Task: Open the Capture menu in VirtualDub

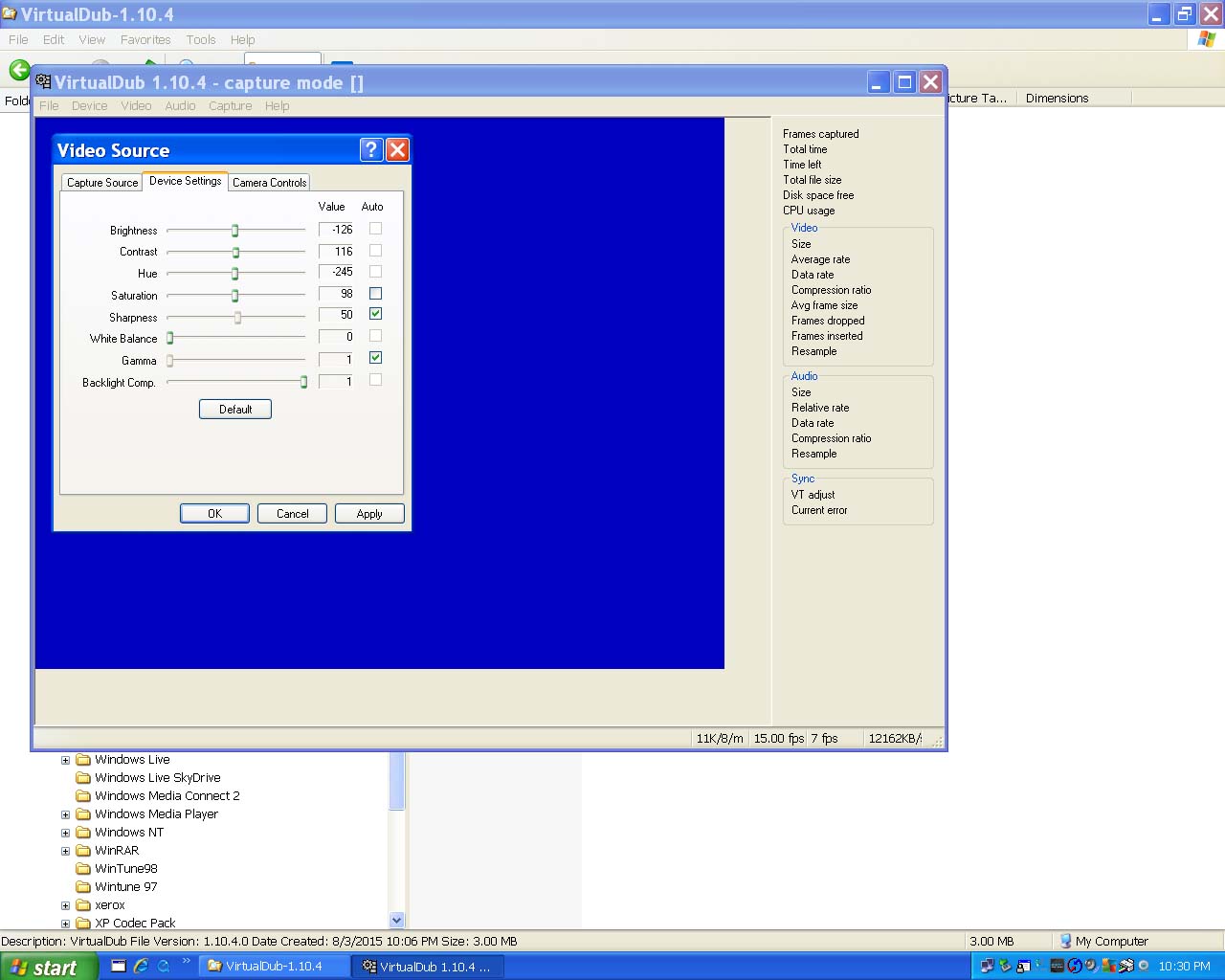Action: (231, 106)
